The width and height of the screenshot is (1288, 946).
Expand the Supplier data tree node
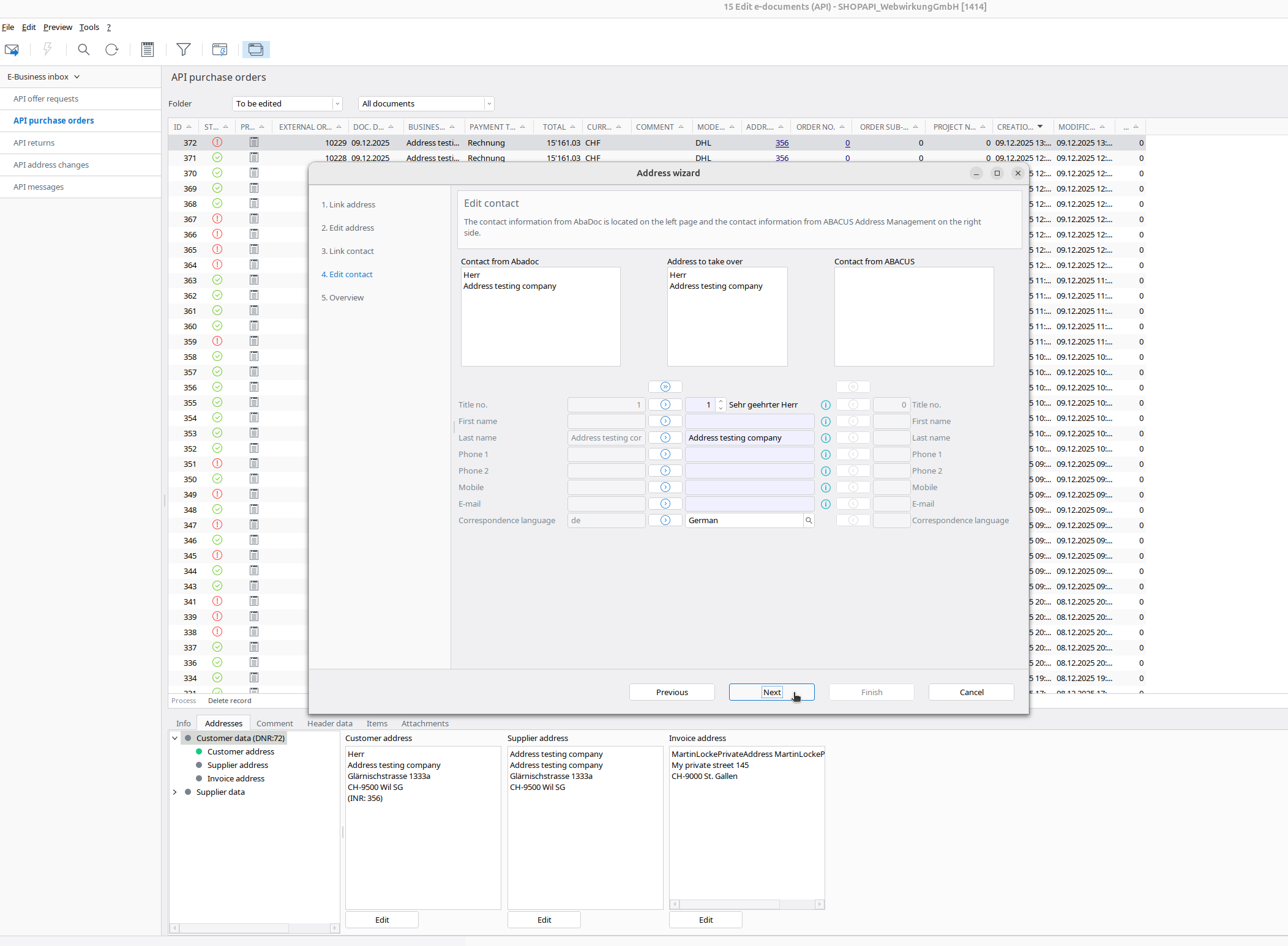point(174,792)
